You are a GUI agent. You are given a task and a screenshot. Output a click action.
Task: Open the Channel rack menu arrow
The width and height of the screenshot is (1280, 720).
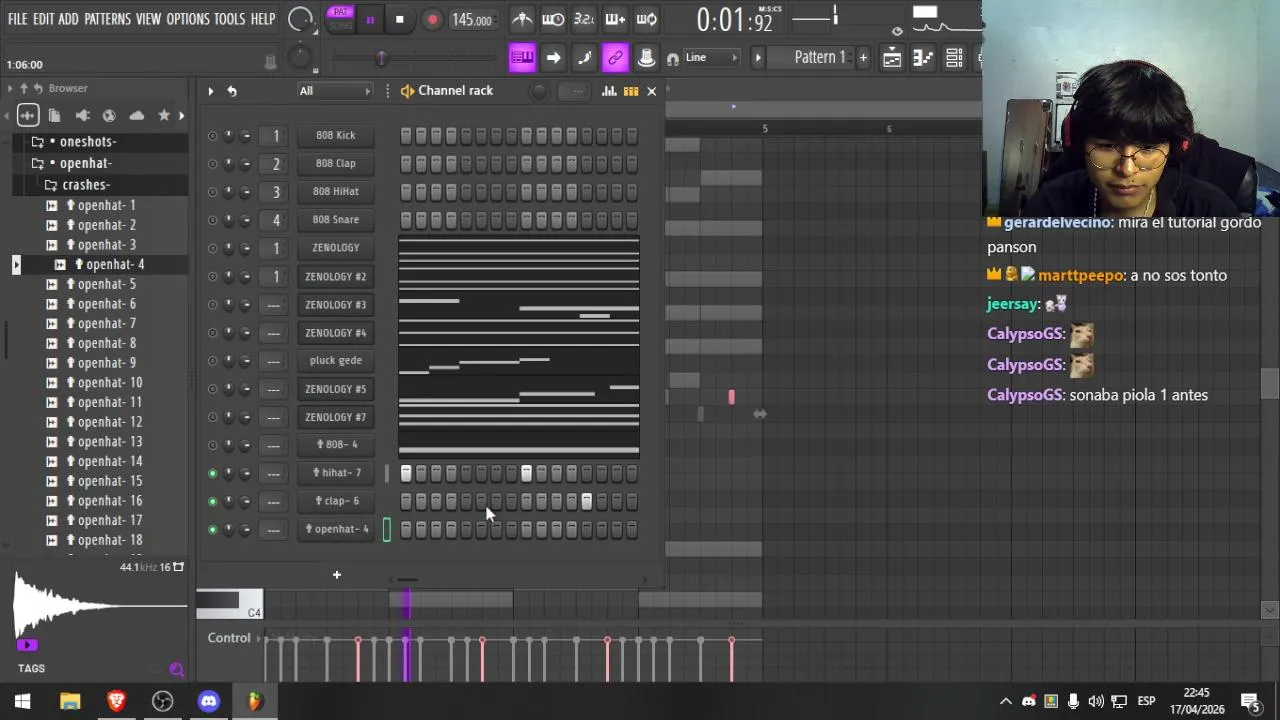(210, 91)
